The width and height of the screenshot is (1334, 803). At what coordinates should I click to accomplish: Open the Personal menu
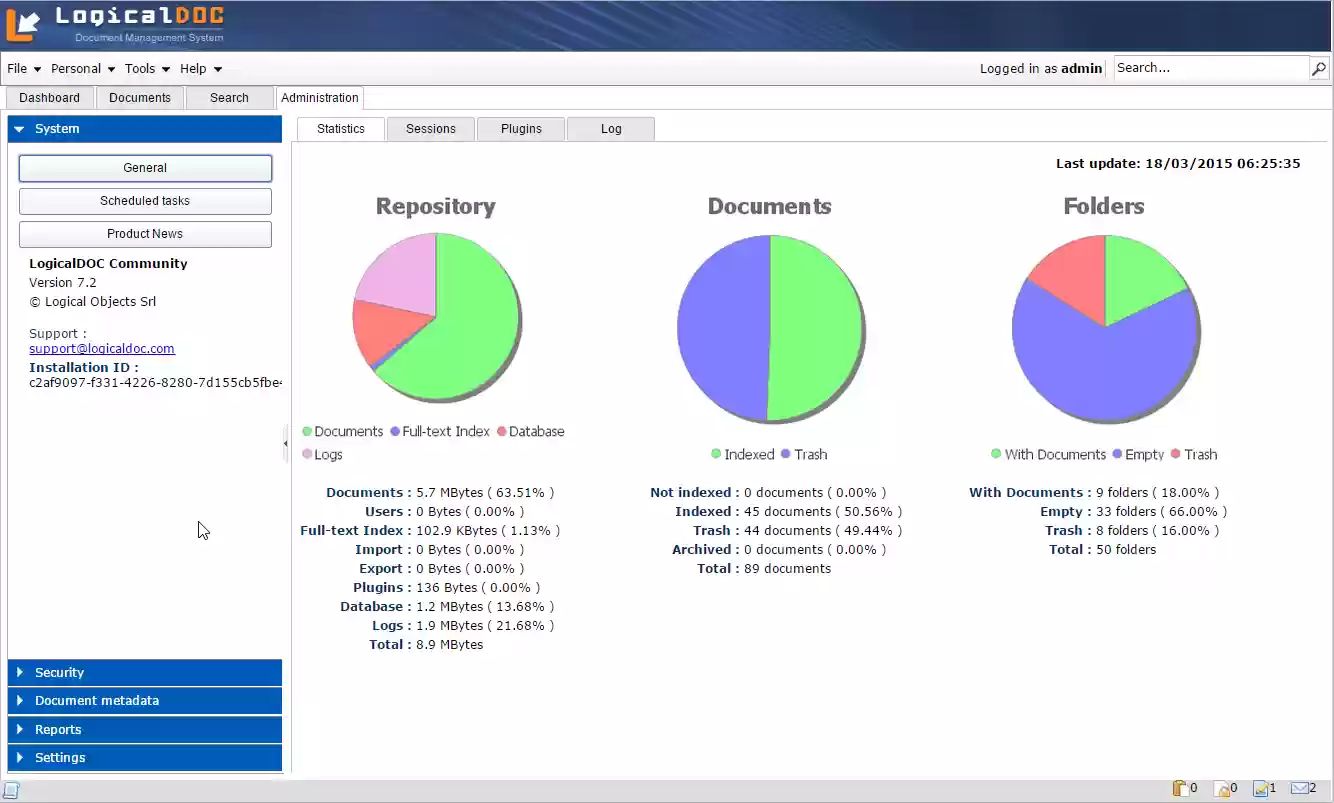[x=76, y=68]
